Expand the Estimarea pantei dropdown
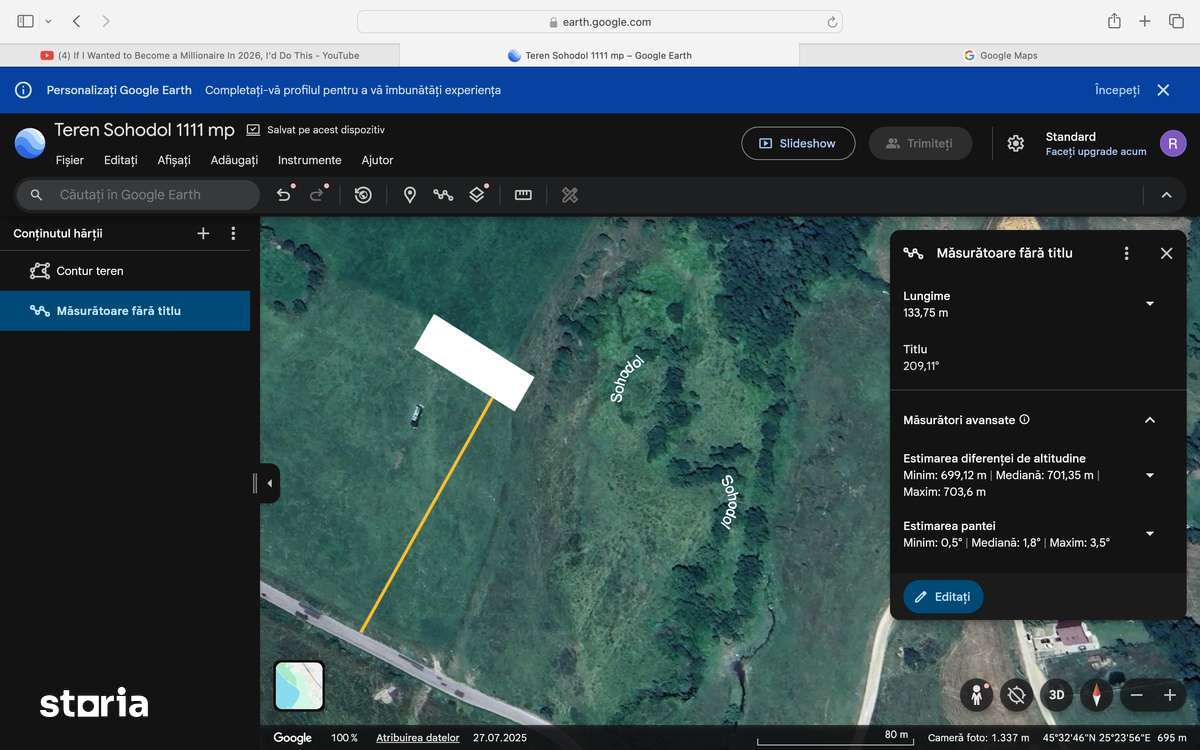 click(x=1149, y=534)
